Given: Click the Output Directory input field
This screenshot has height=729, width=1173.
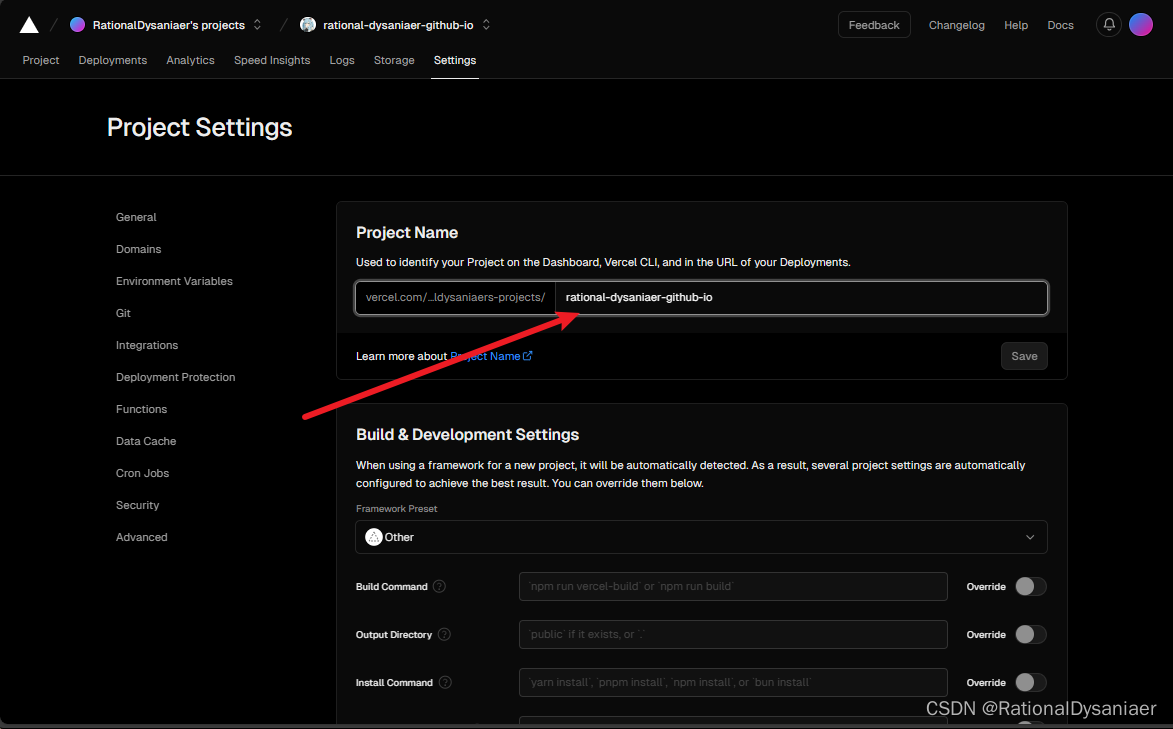Looking at the screenshot, I should (733, 635).
